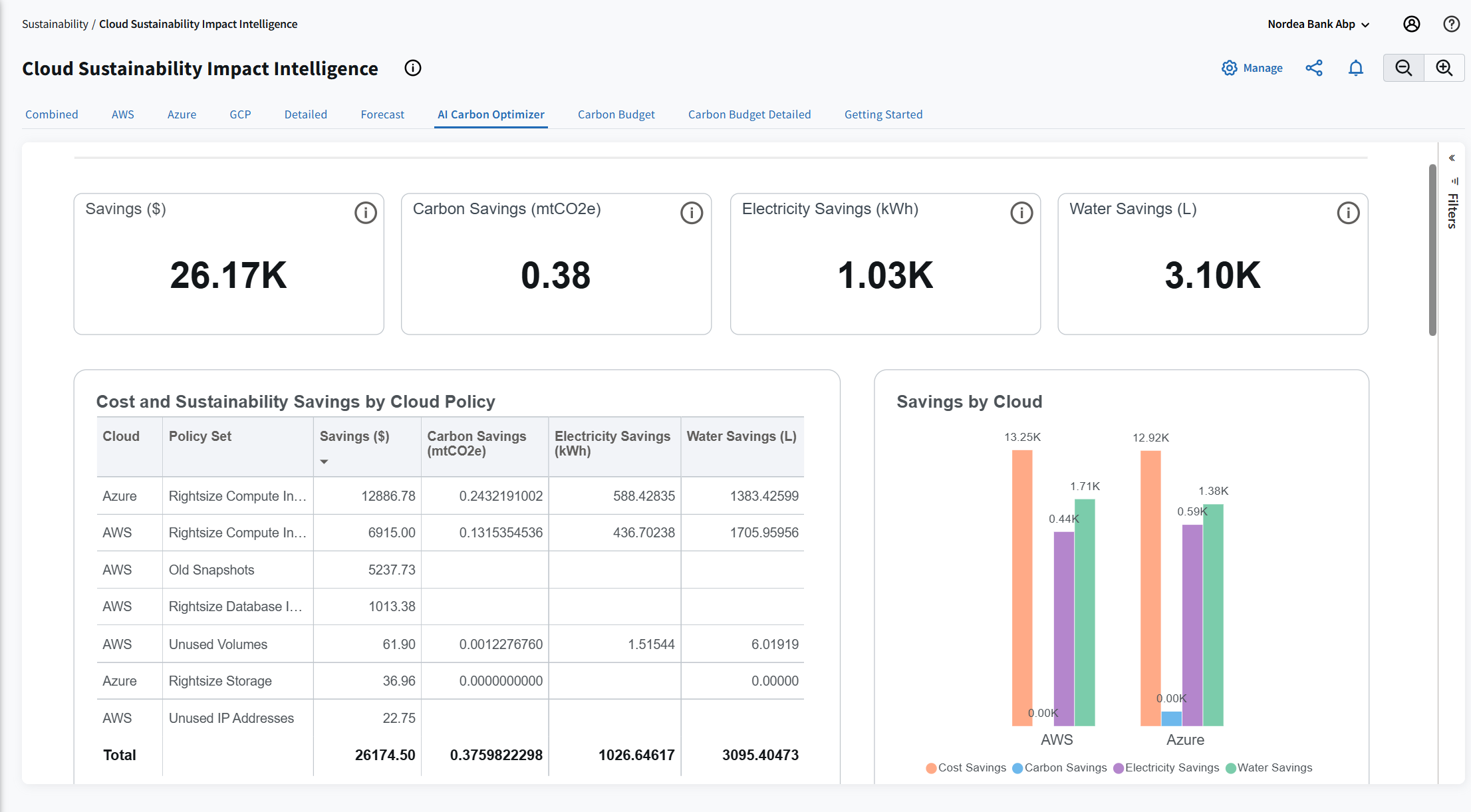This screenshot has width=1471, height=812.
Task: Switch to the AWS tab
Action: coord(123,114)
